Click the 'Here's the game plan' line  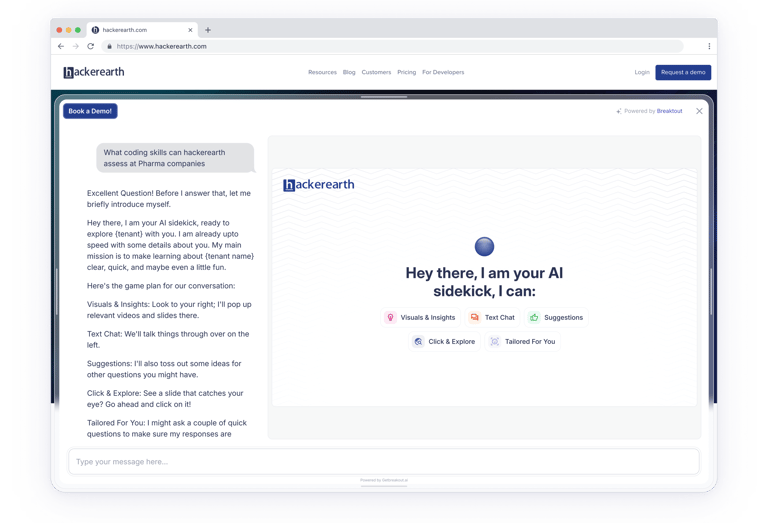(161, 285)
